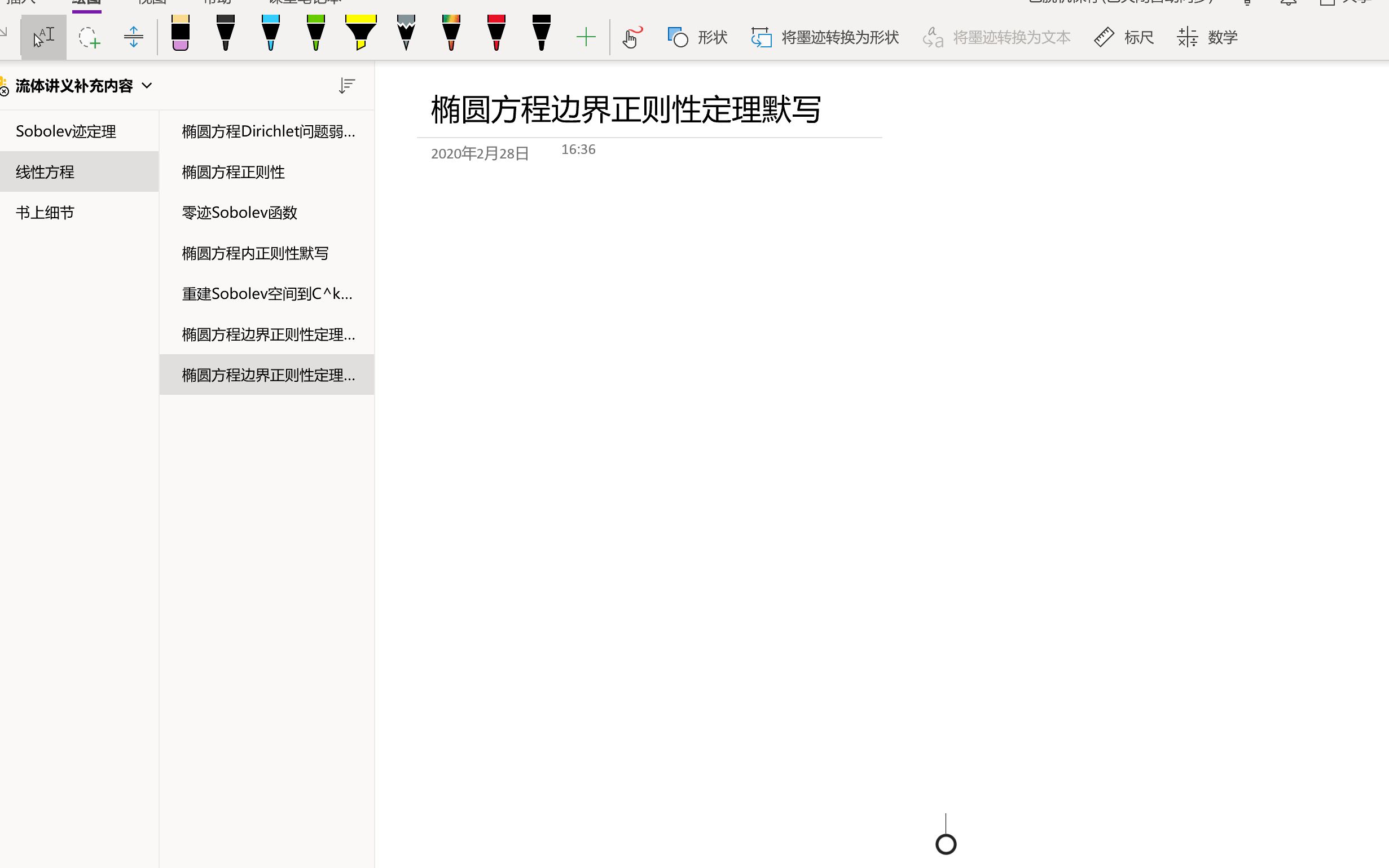Select the object select or type text tool
The height and width of the screenshot is (868, 1389).
(43, 37)
